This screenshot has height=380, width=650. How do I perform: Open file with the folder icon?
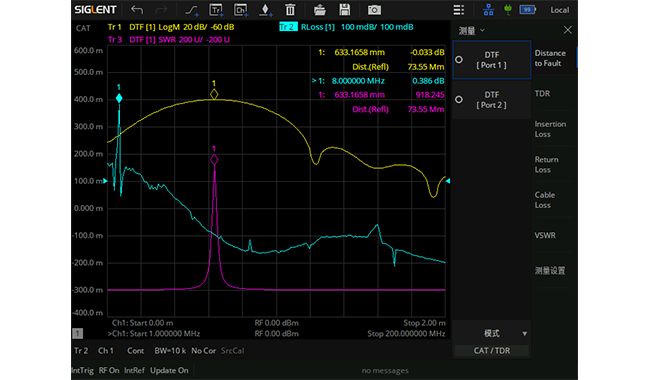[319, 10]
